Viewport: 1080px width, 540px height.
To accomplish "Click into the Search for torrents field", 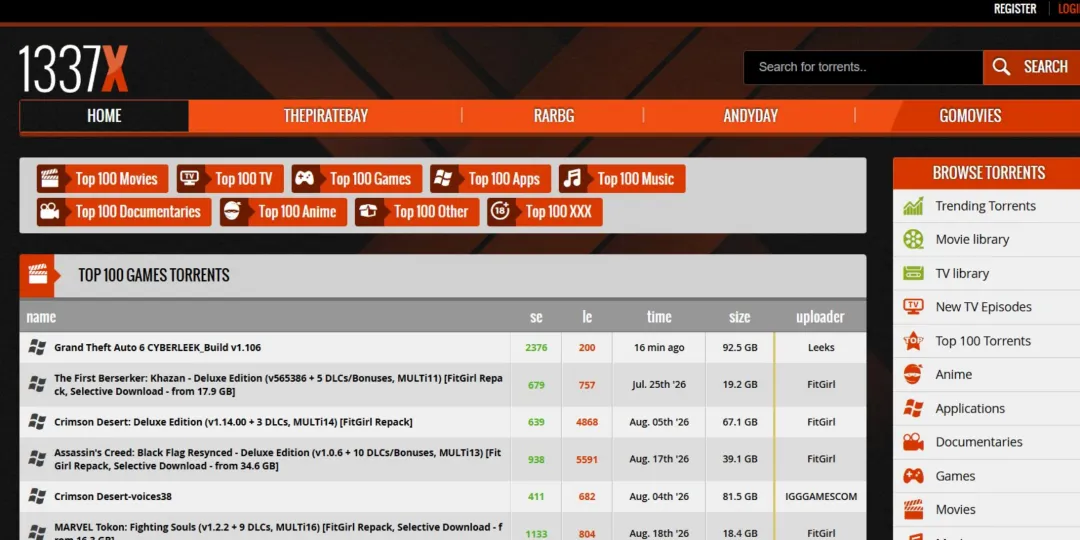I will 863,67.
